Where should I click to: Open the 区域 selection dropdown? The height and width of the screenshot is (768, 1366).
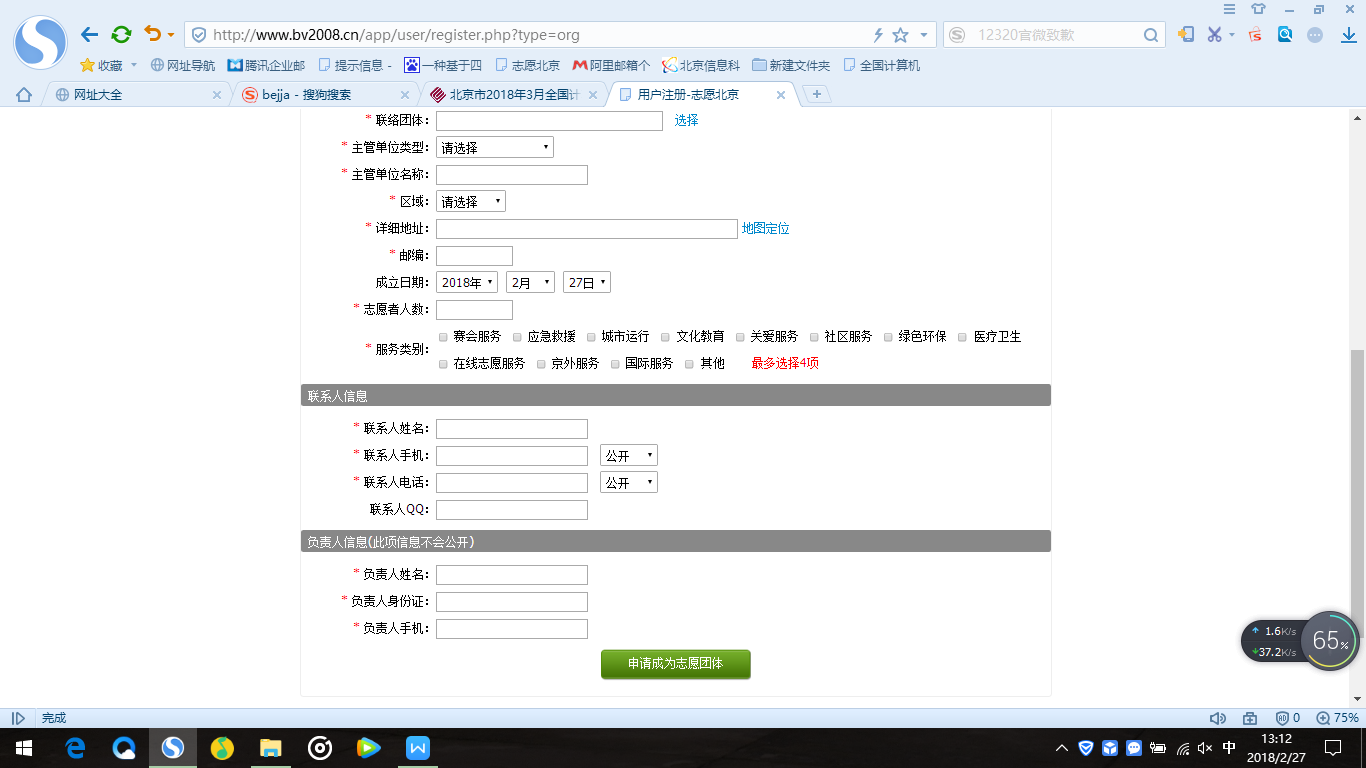coord(470,202)
